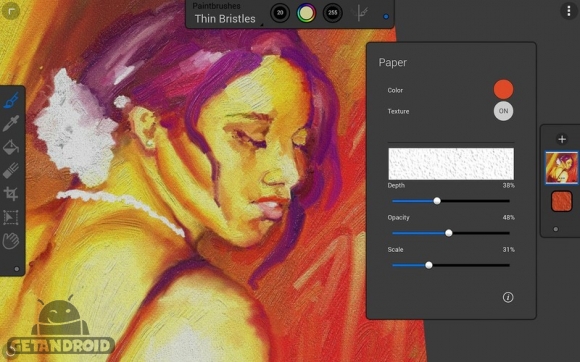Select the Paintbrush tool in left toolbar
Image resolution: width=580 pixels, height=362 pixels.
click(x=11, y=100)
